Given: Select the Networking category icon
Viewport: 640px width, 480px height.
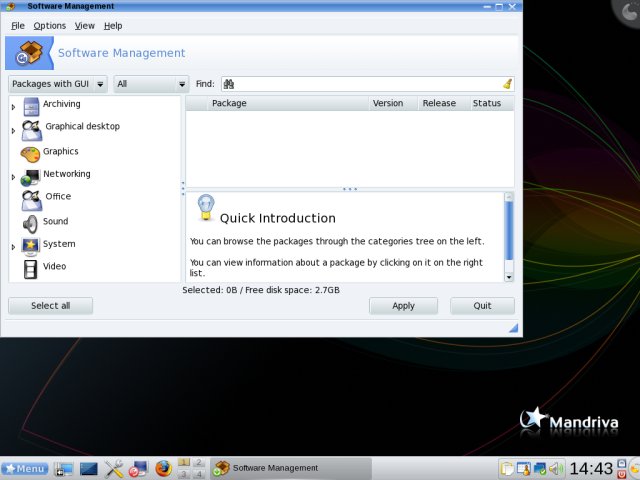Looking at the screenshot, I should tap(30, 178).
